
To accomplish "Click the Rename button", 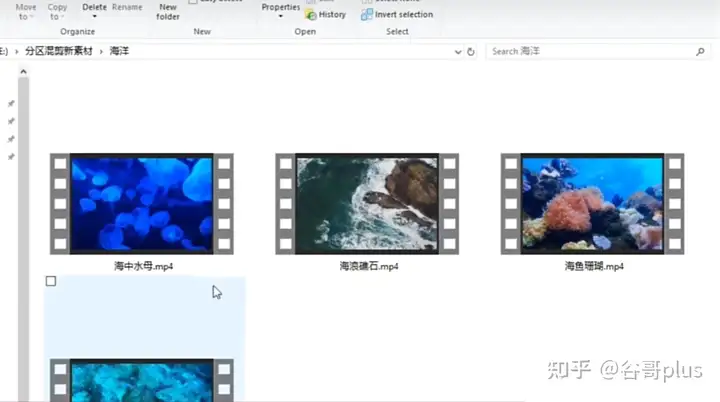I will click(x=127, y=7).
